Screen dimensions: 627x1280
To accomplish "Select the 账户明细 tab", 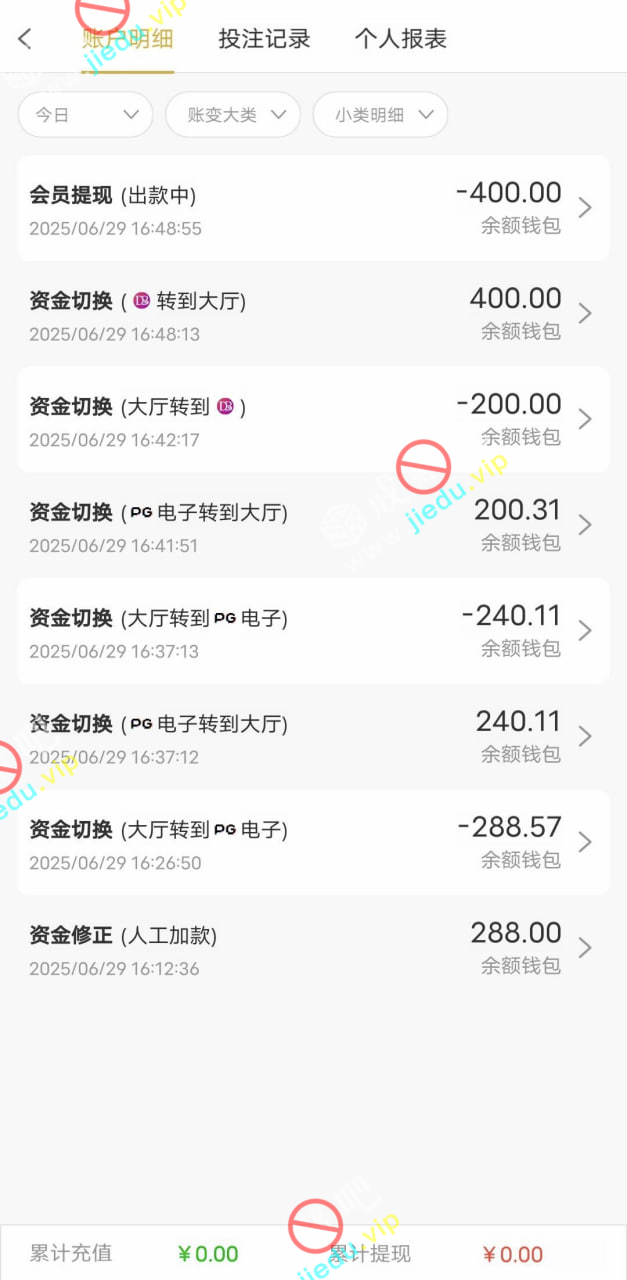I will [x=128, y=39].
